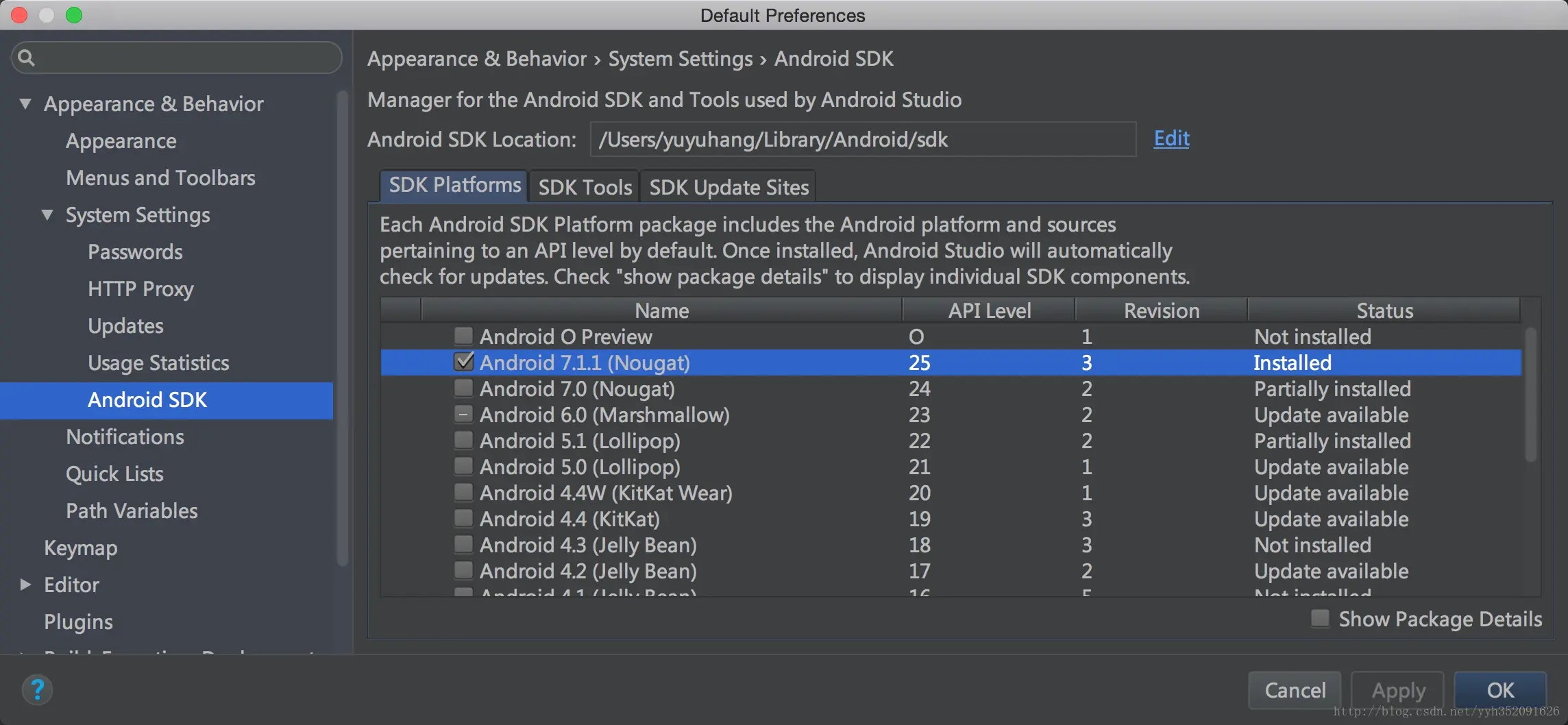Screen dimensions: 1568x725
Task: Check the Android 5.0 (Lollipop) checkbox
Action: pos(463,466)
